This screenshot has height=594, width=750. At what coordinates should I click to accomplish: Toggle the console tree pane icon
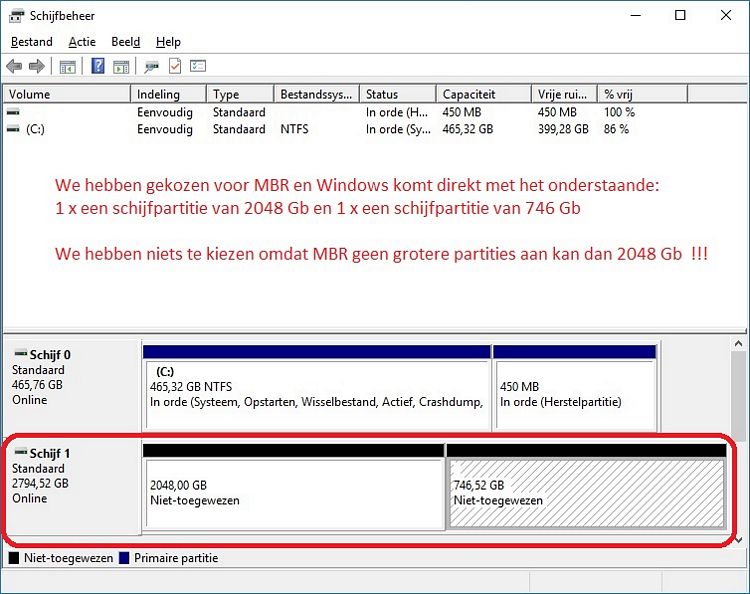coord(67,66)
